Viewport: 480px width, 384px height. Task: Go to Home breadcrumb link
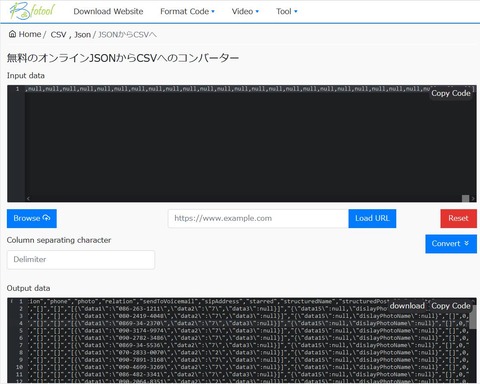(30, 34)
